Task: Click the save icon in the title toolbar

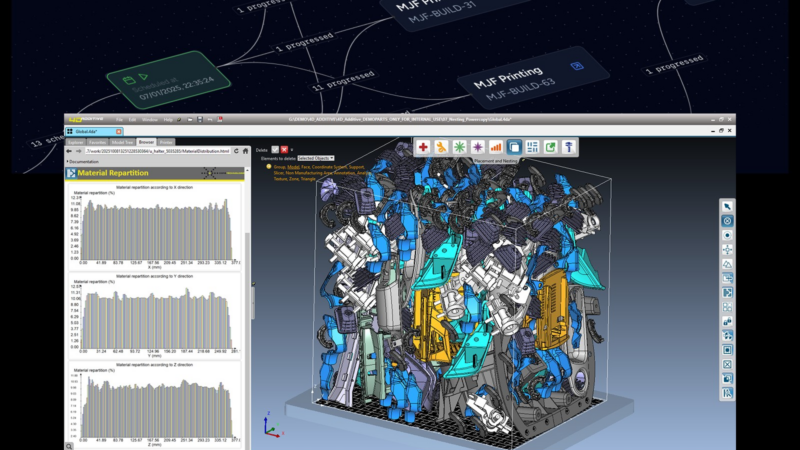Action: [201, 120]
